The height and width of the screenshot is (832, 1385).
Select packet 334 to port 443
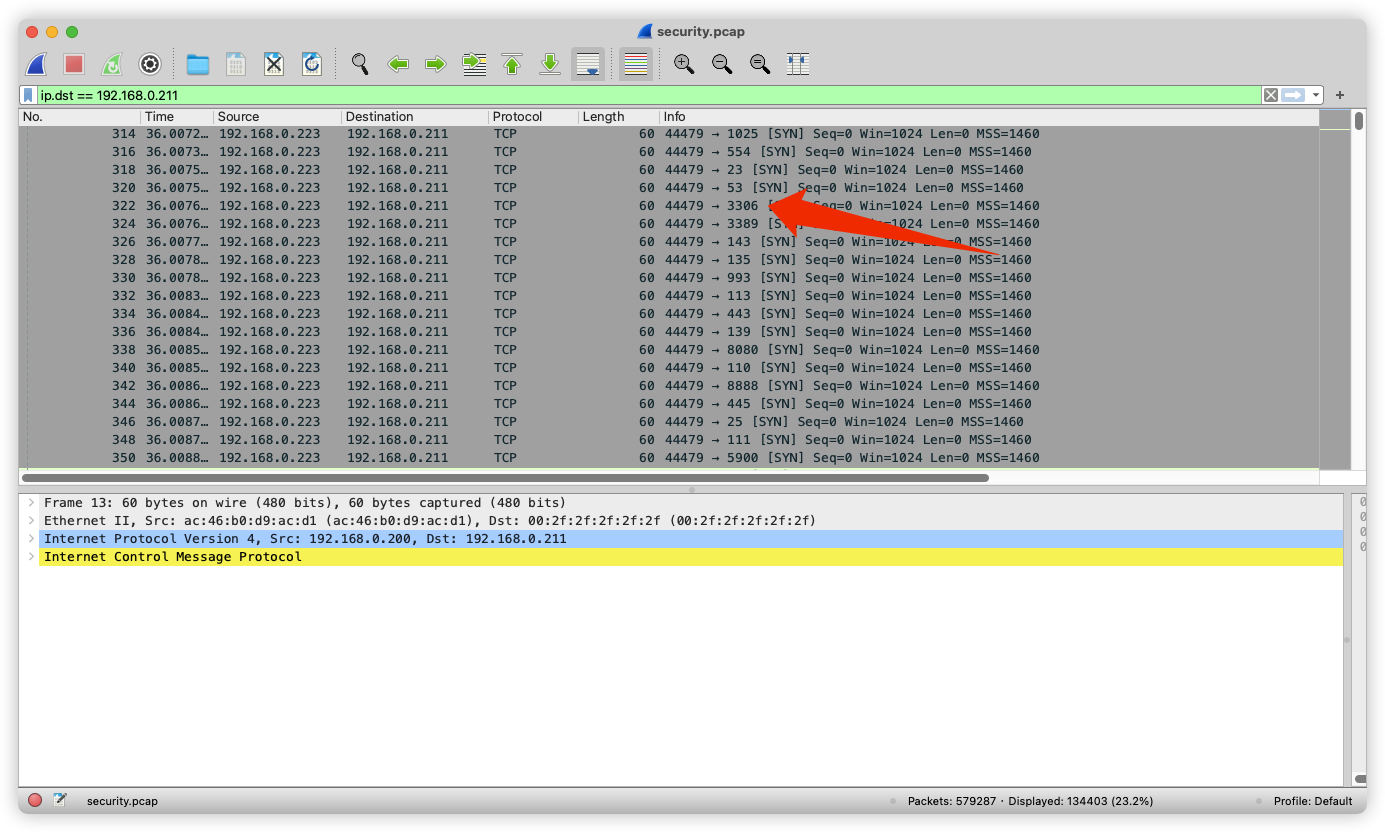(669, 314)
